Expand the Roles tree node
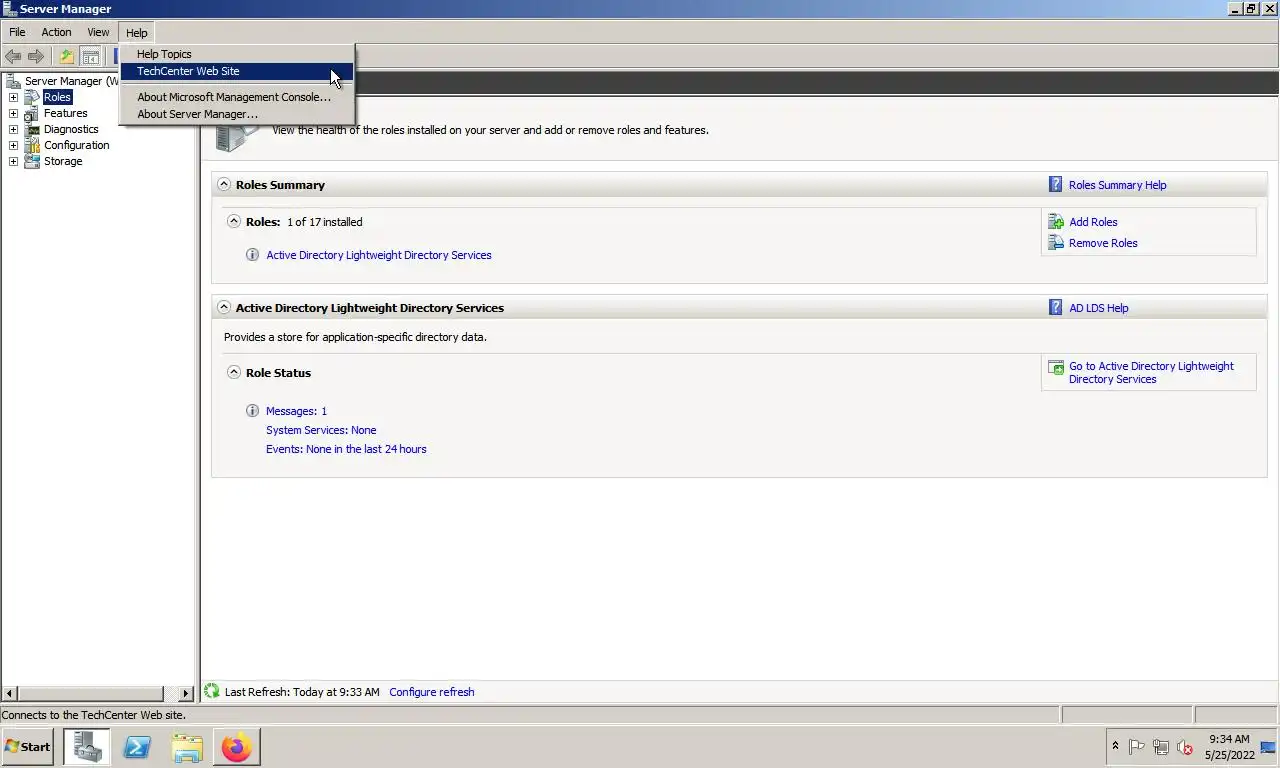The width and height of the screenshot is (1280, 768). point(13,97)
